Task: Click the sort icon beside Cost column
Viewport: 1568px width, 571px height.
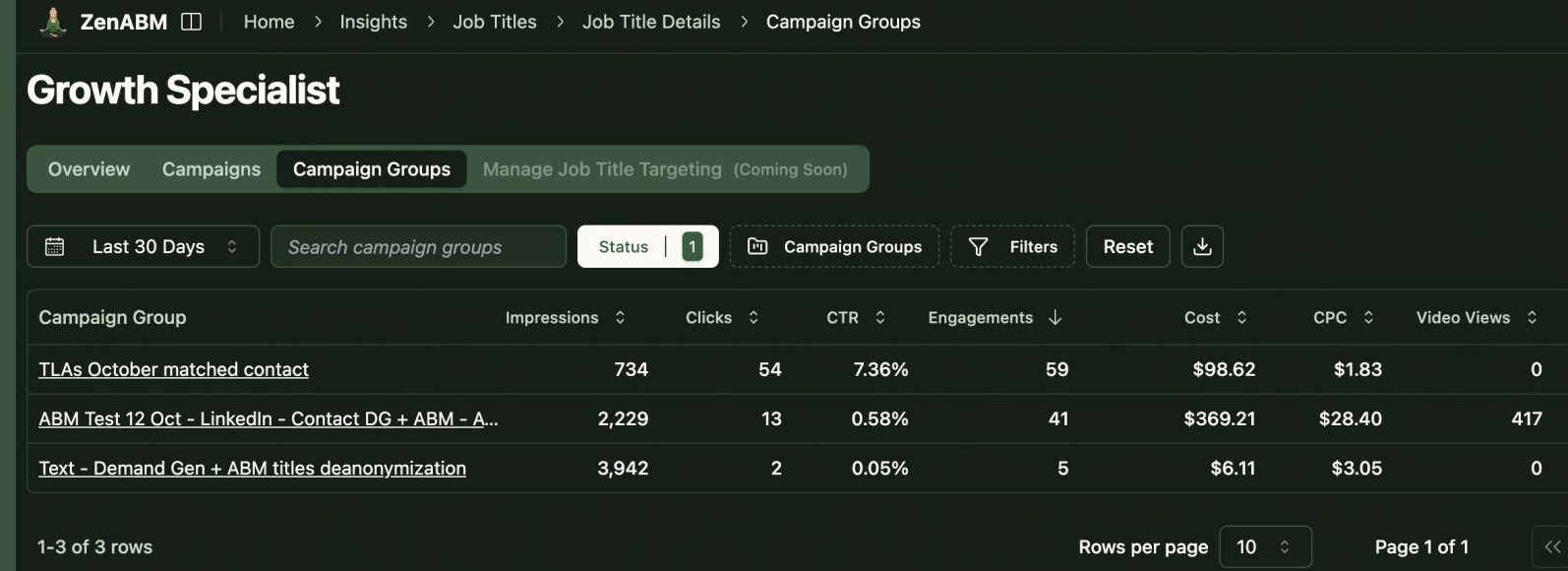Action: 1241,317
